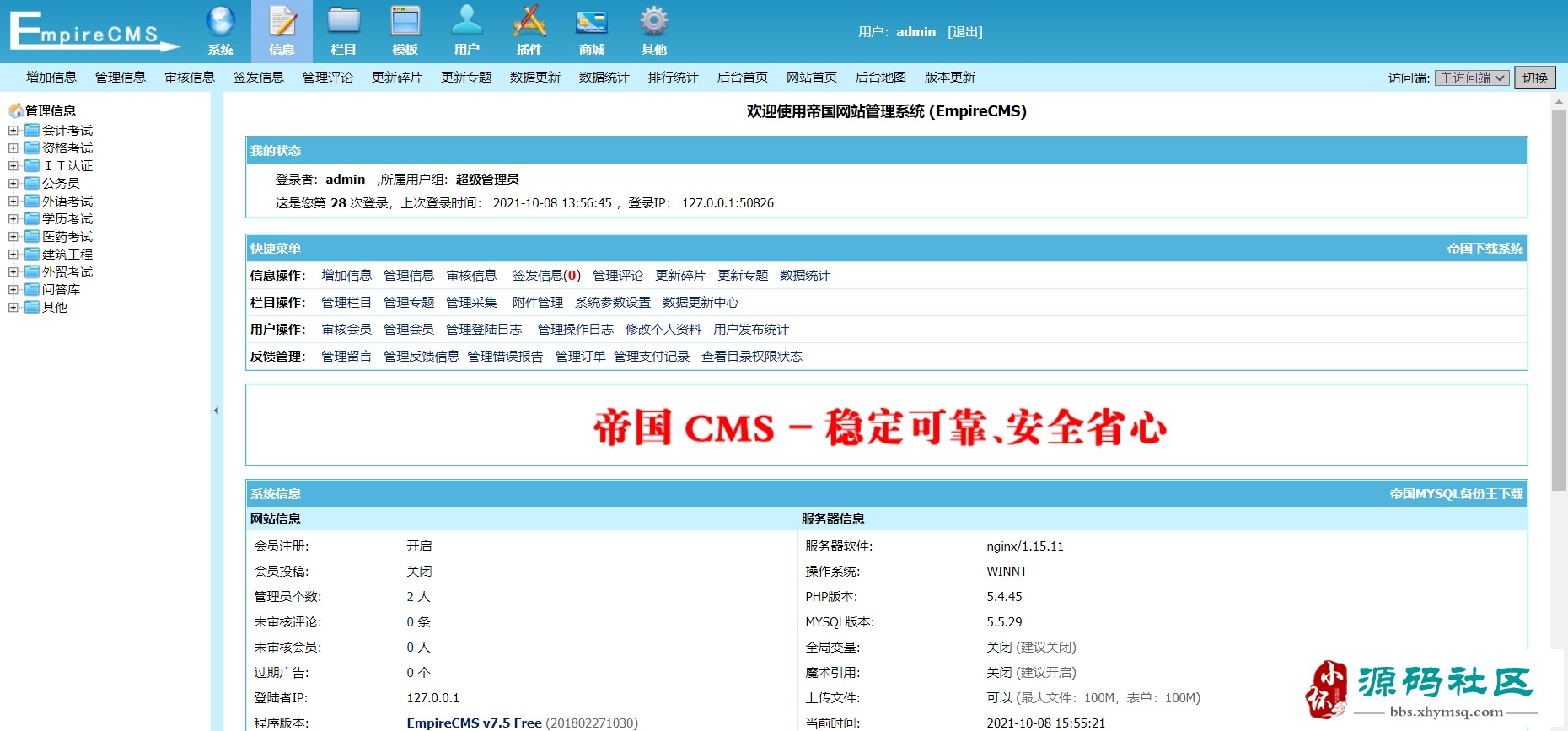Click the 公务员 folder icon

32,183
